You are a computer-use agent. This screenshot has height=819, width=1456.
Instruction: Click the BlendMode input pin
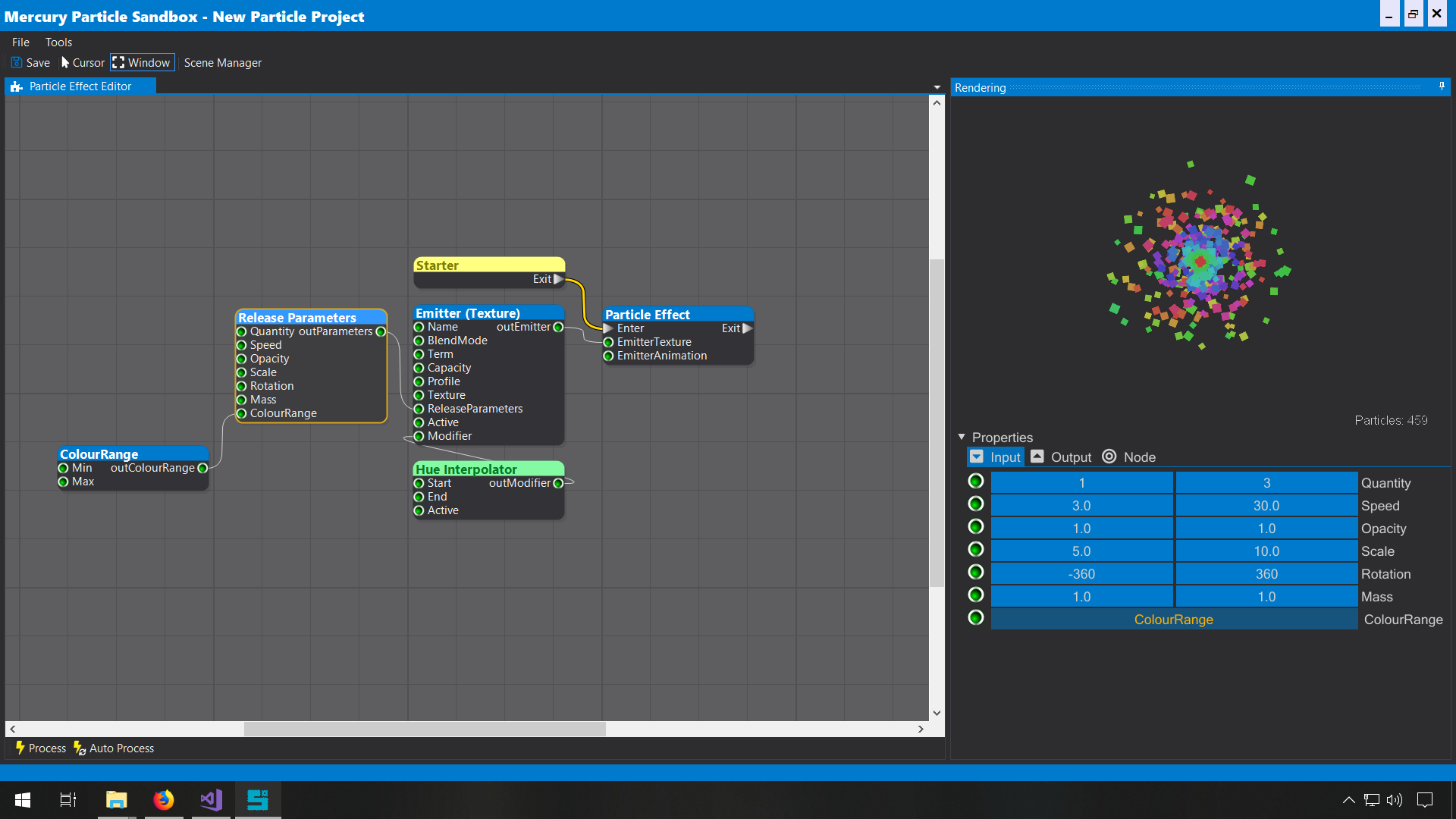pos(419,340)
